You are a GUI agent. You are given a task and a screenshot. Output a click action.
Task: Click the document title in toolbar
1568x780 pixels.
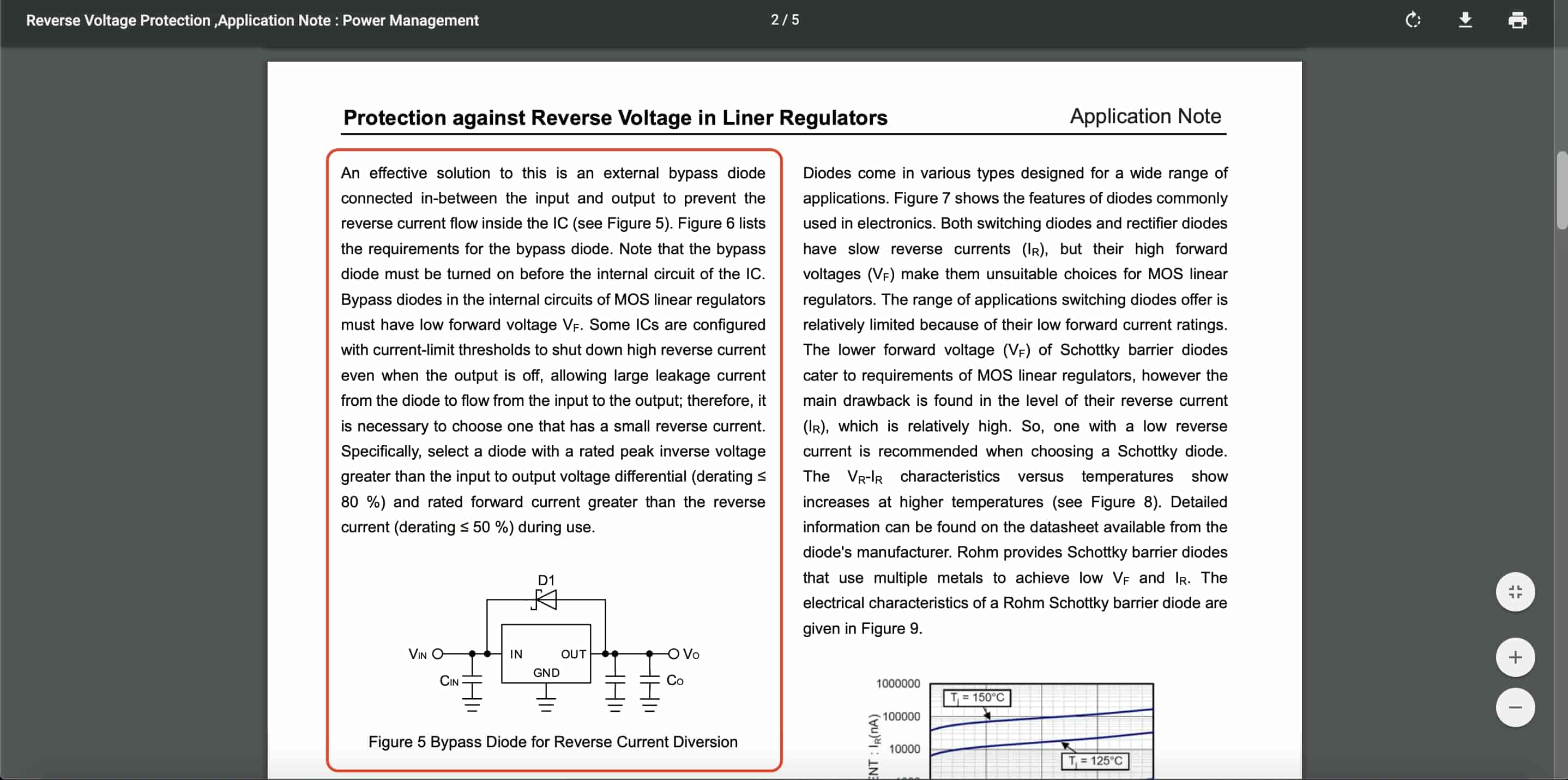click(252, 20)
